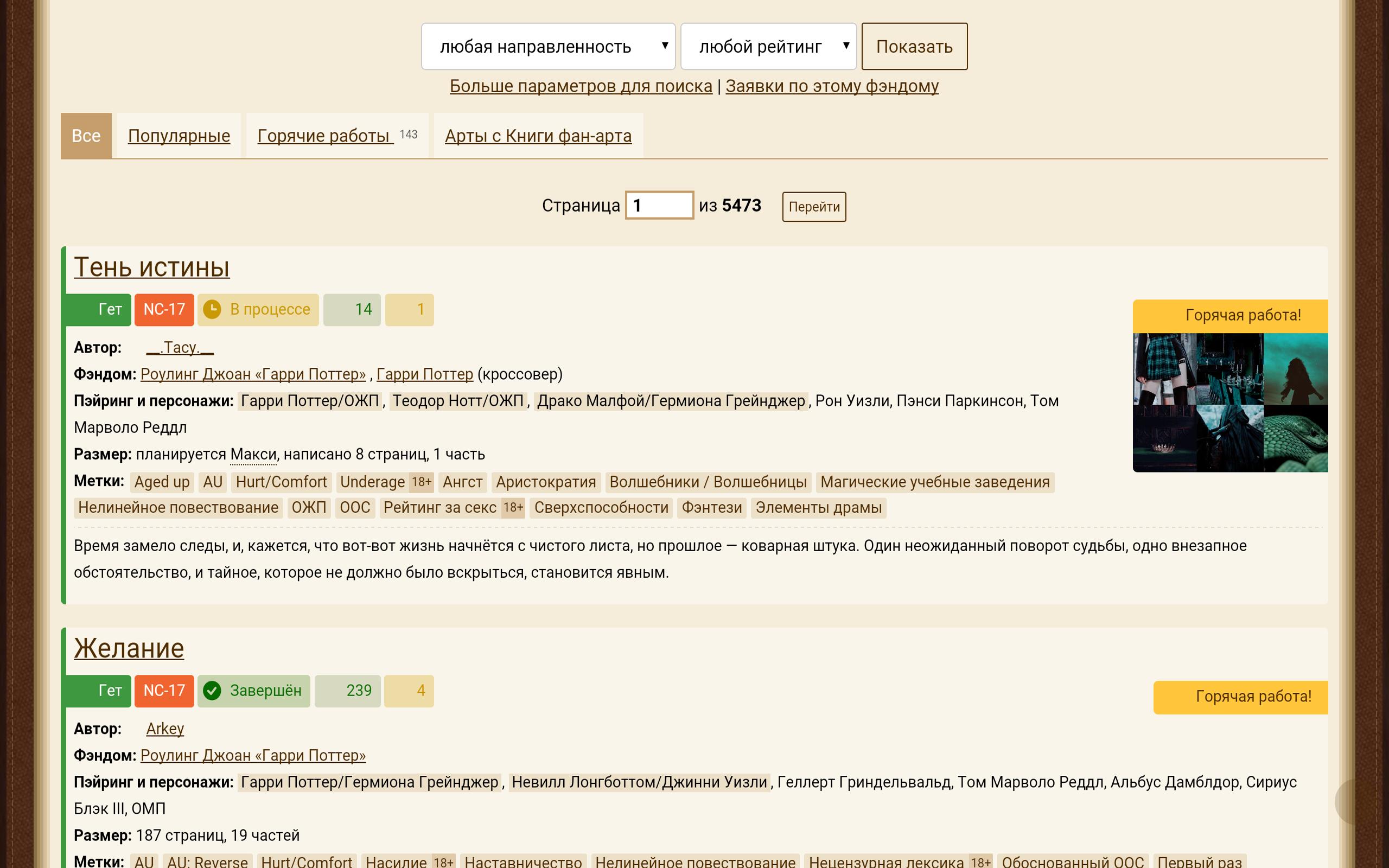Click the NC-17 rating badge on Желание
The width and height of the screenshot is (1389, 868).
(164, 690)
